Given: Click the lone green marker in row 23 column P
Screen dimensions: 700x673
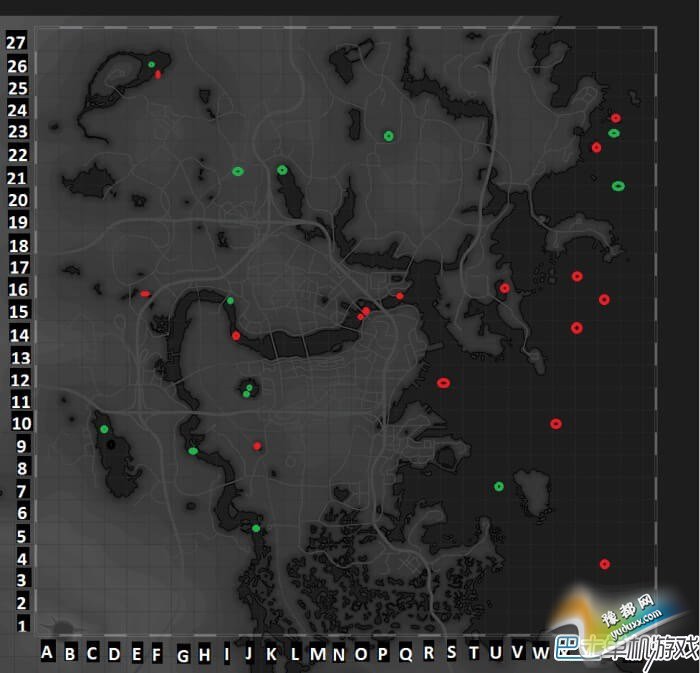Looking at the screenshot, I should tap(388, 136).
